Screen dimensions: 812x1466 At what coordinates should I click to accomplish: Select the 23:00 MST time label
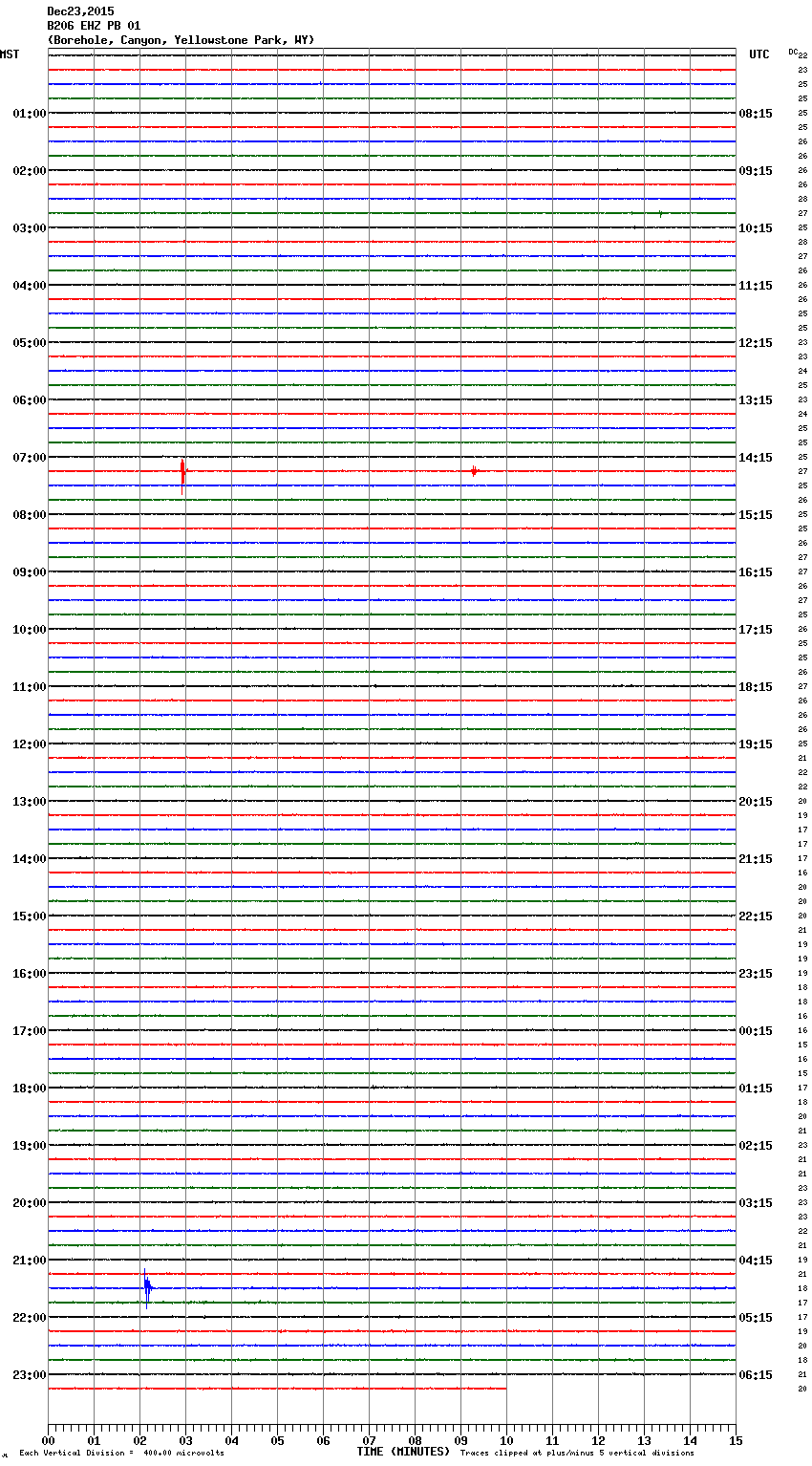29,1375
